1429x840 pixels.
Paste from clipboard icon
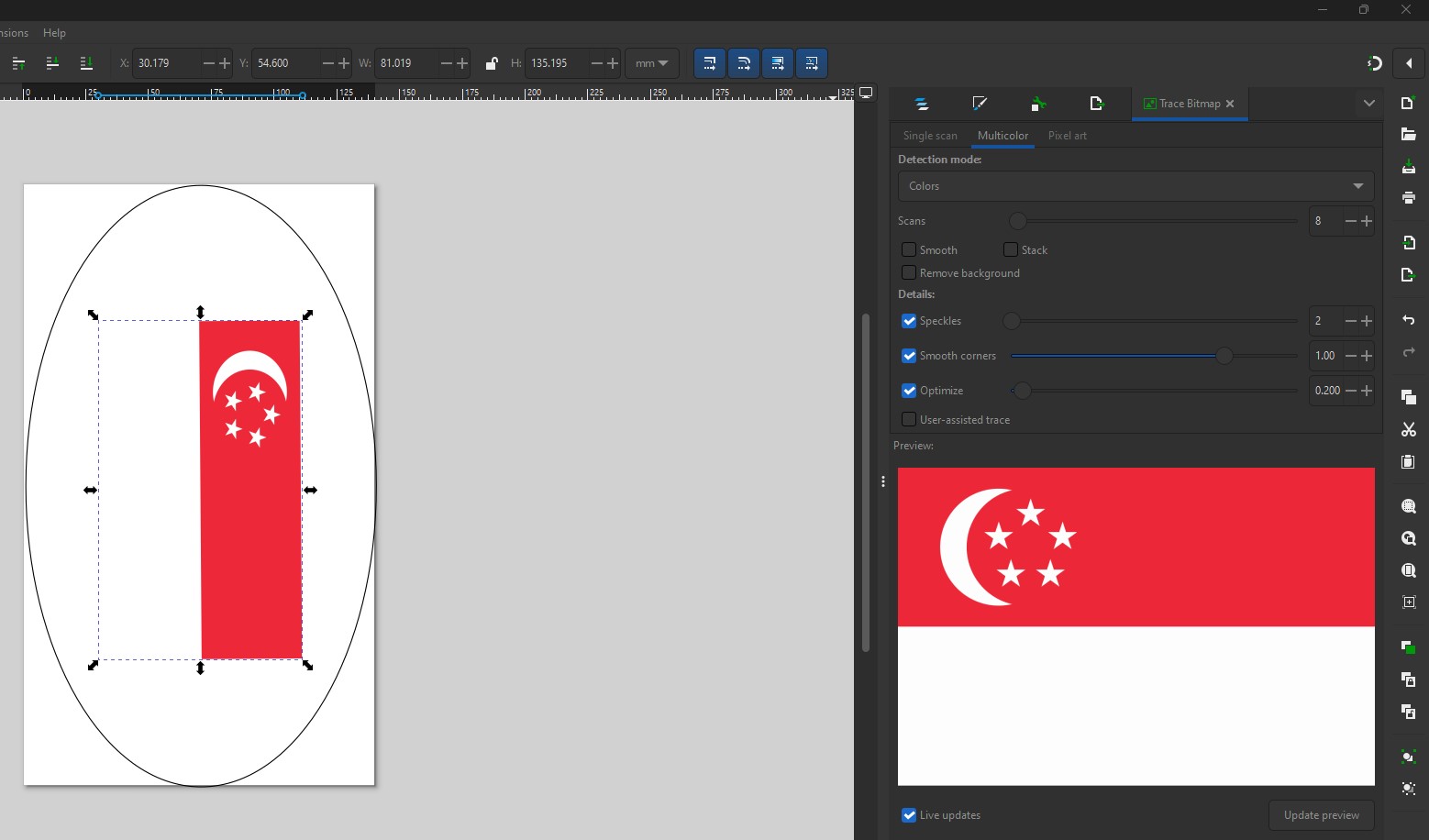click(1408, 461)
